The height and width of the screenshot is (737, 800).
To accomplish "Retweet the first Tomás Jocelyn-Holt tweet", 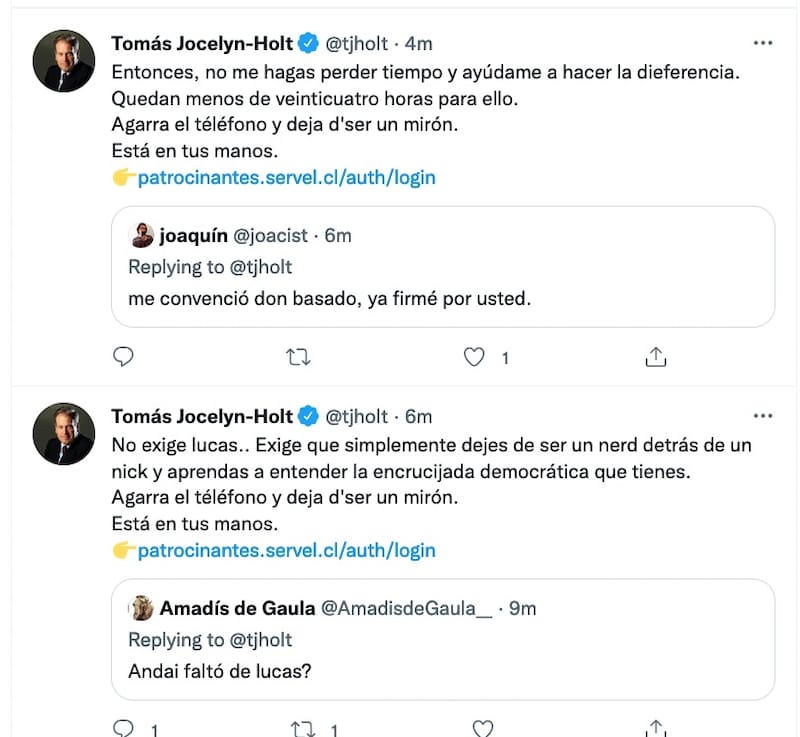I will pyautogui.click(x=299, y=356).
